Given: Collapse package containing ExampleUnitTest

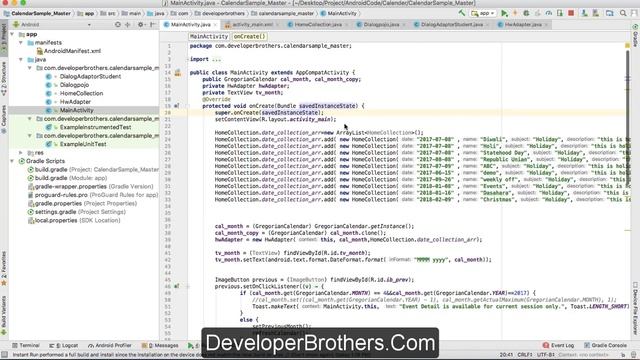Looking at the screenshot, I should [x=30, y=136].
